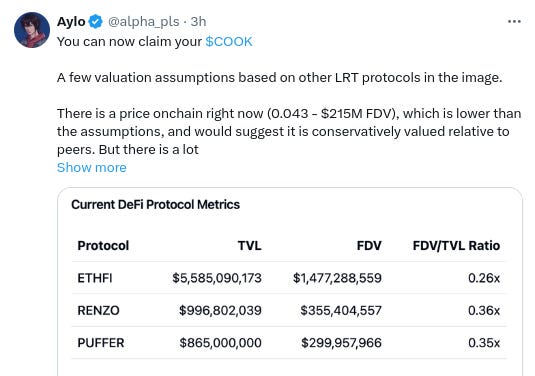Screen dimensions: 535x376
Task: Click the blue verified badge
Action: click(x=96, y=22)
